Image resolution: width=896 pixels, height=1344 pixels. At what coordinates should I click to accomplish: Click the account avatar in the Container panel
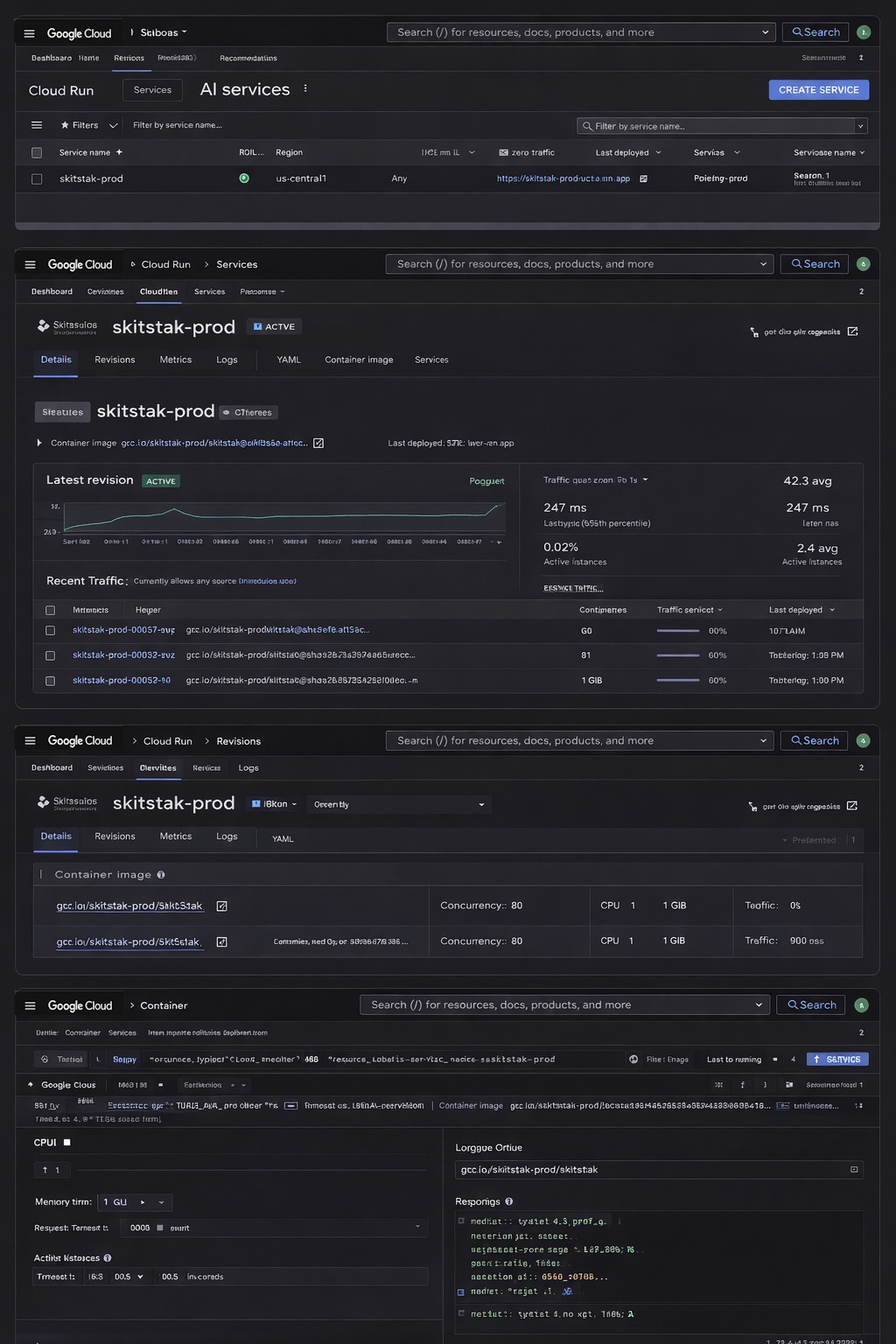point(862,1004)
